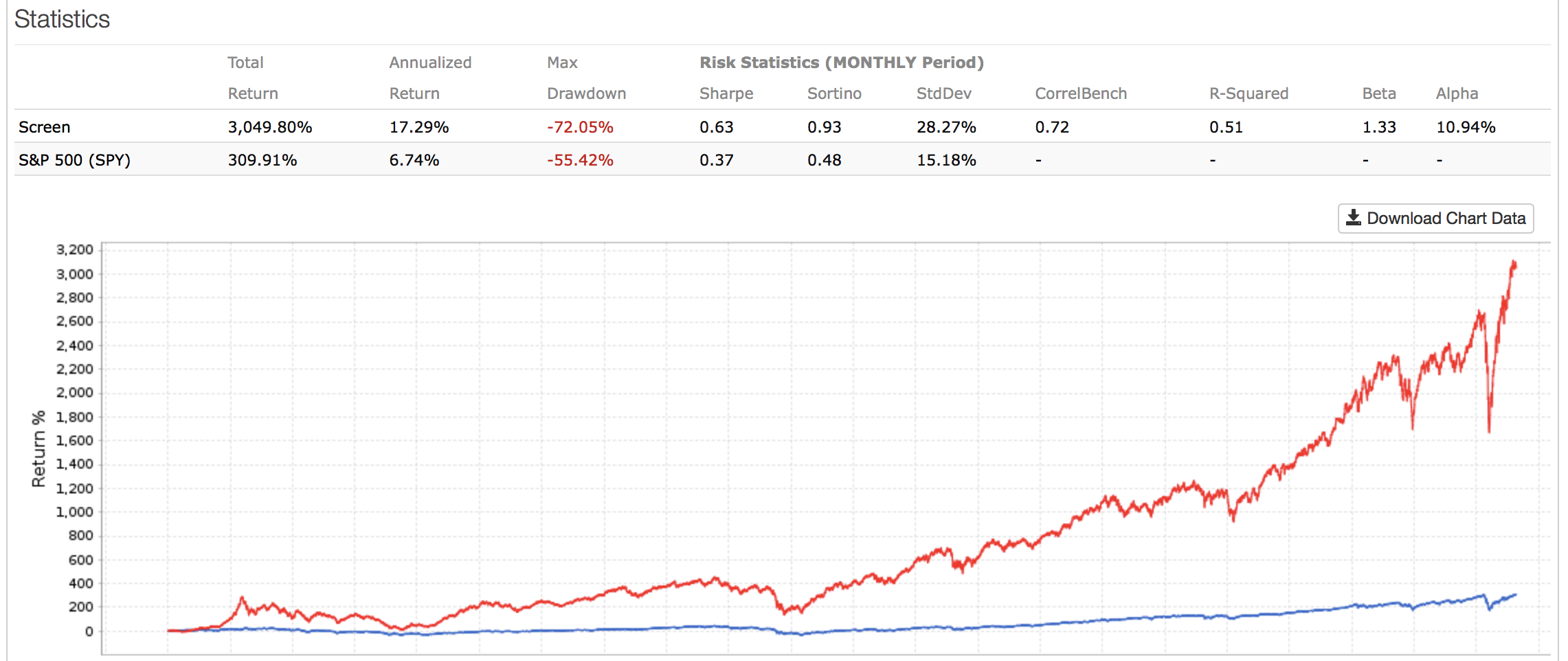Click the Statistics section heading
The height and width of the screenshot is (661, 1568).
pyautogui.click(x=62, y=19)
